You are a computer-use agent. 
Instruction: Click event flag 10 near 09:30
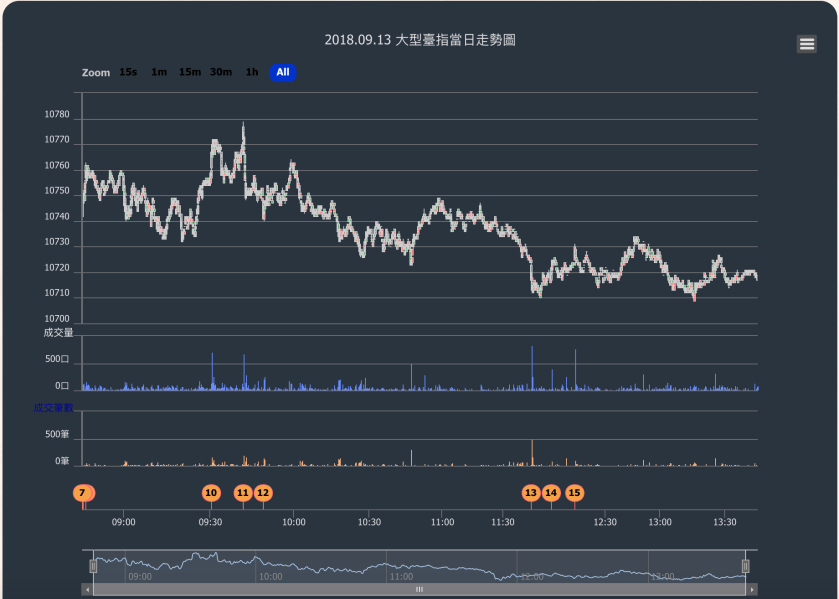(211, 492)
